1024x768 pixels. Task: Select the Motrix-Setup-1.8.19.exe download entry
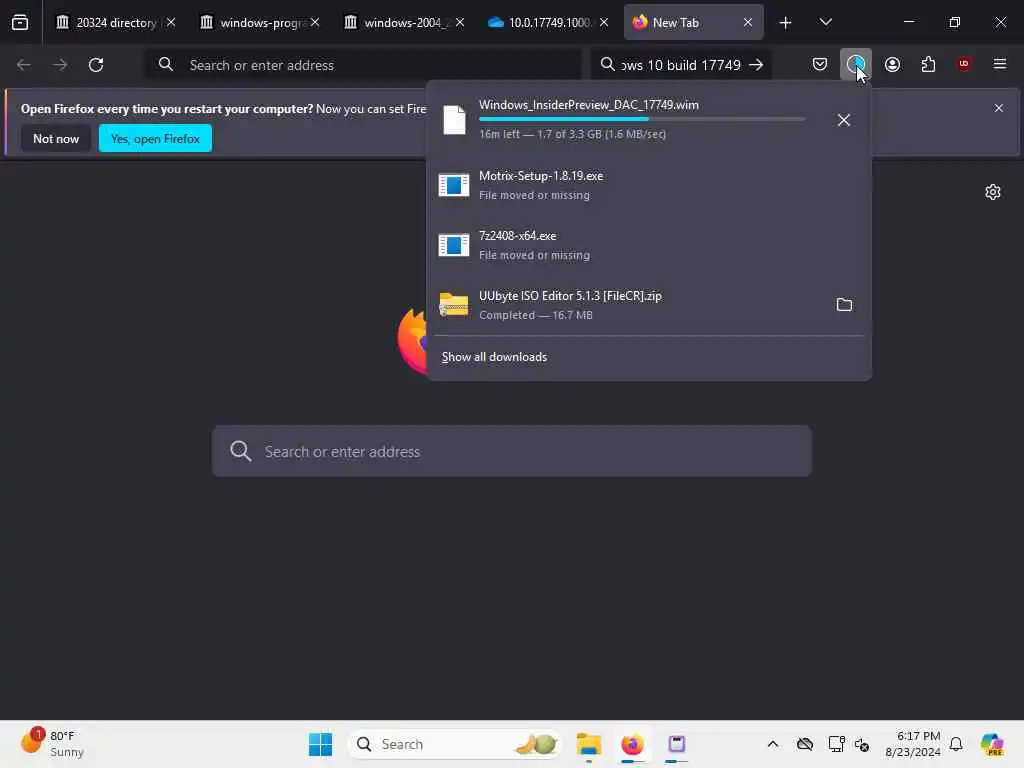point(648,185)
